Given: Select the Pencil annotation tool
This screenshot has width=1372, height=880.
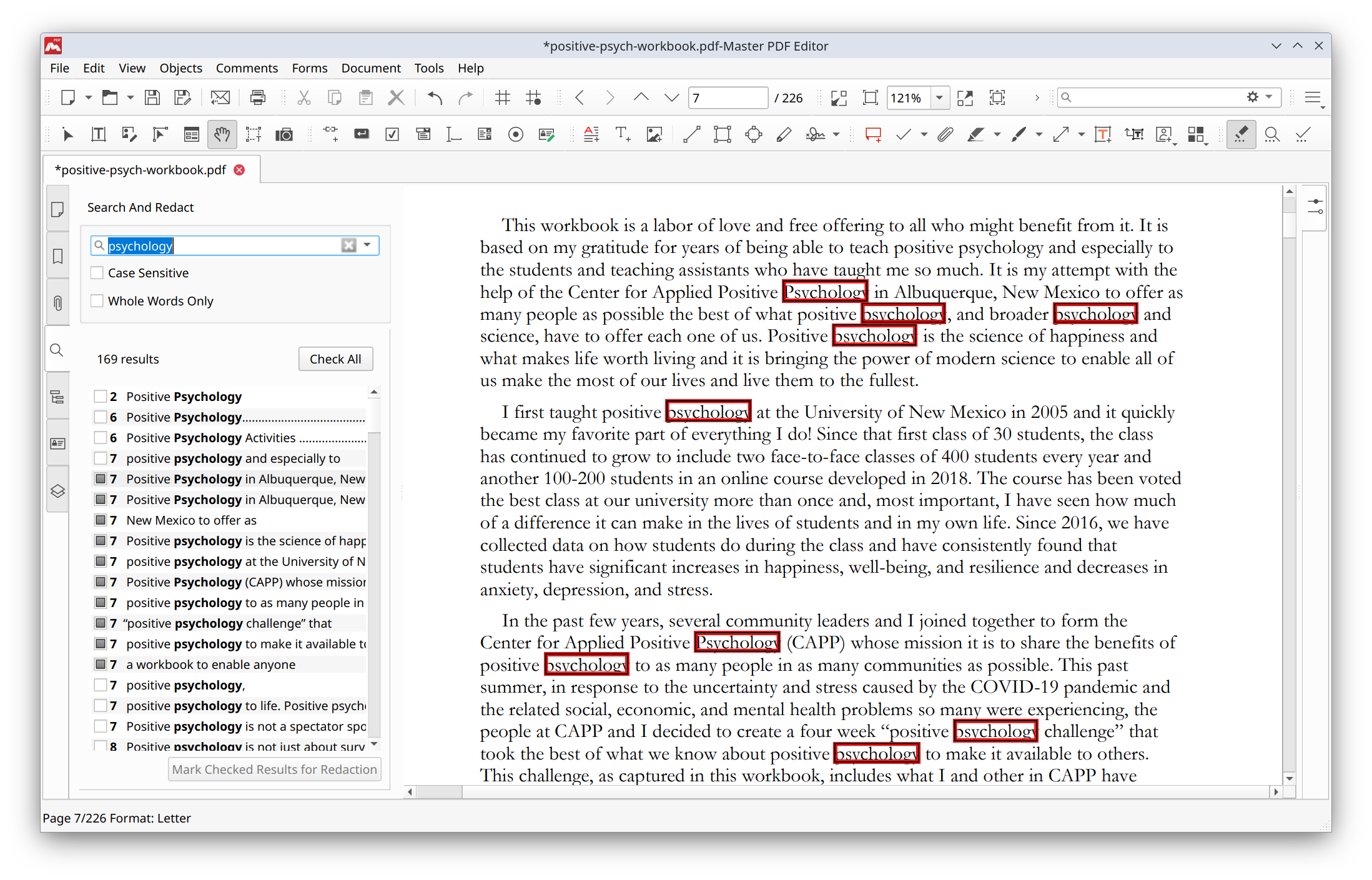Looking at the screenshot, I should [x=784, y=134].
